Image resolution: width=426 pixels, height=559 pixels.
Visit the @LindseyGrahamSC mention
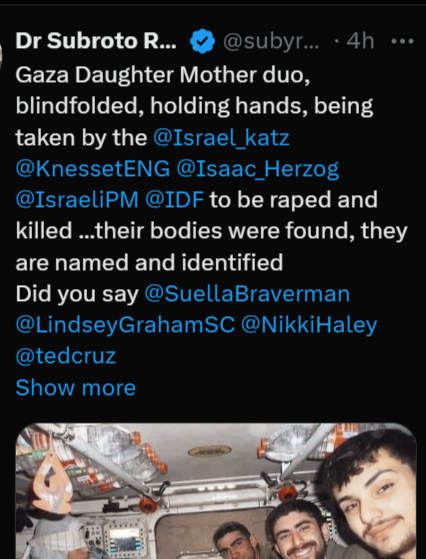(x=125, y=325)
